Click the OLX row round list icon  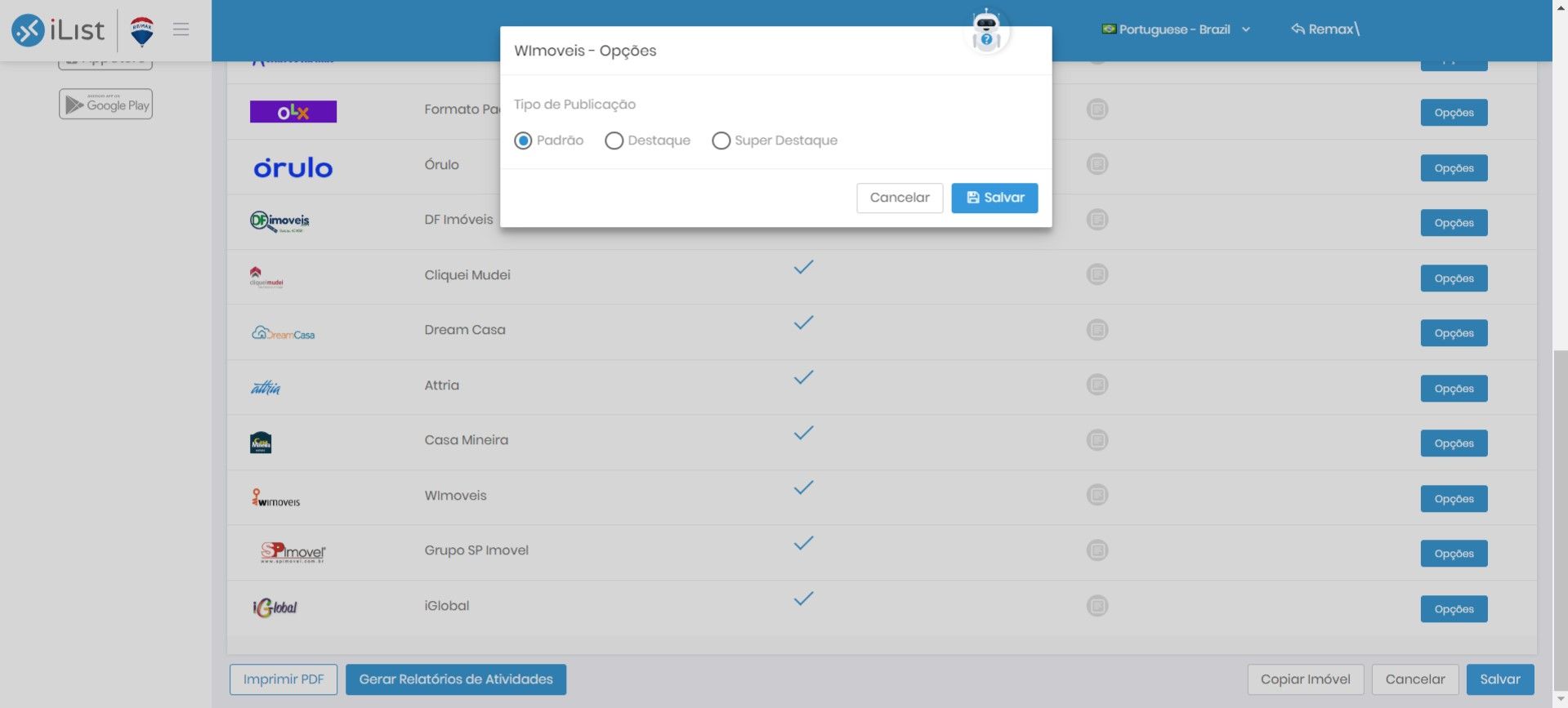pyautogui.click(x=1097, y=109)
